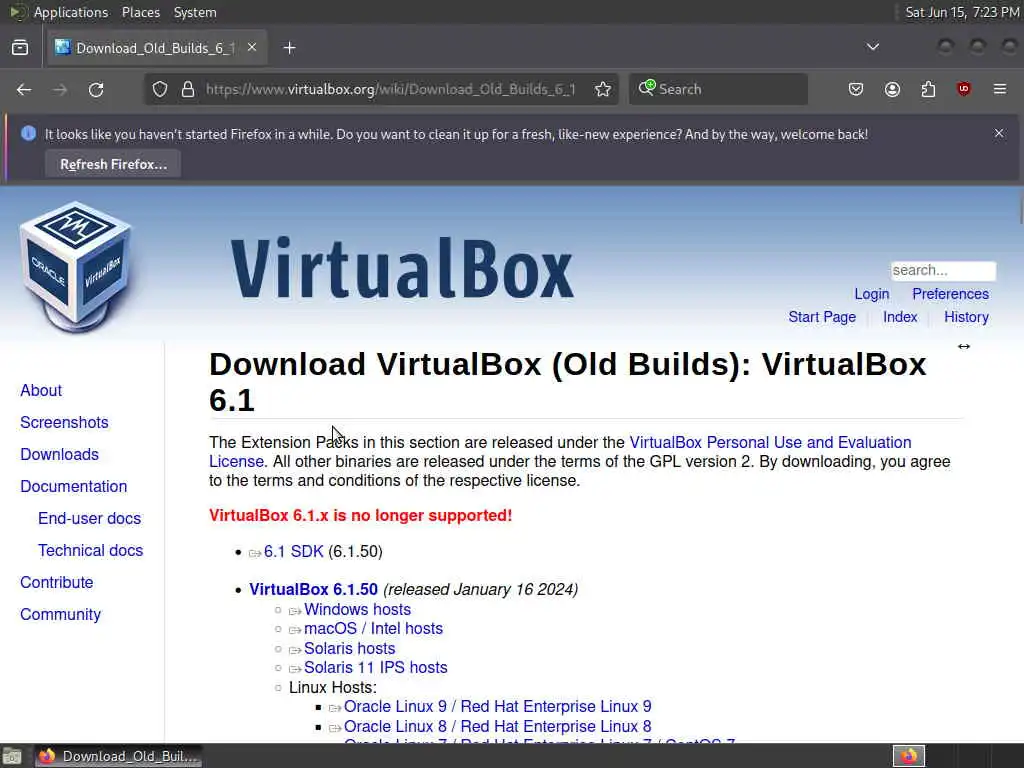Open Documentation in the sidebar
1024x768 pixels.
pos(74,487)
